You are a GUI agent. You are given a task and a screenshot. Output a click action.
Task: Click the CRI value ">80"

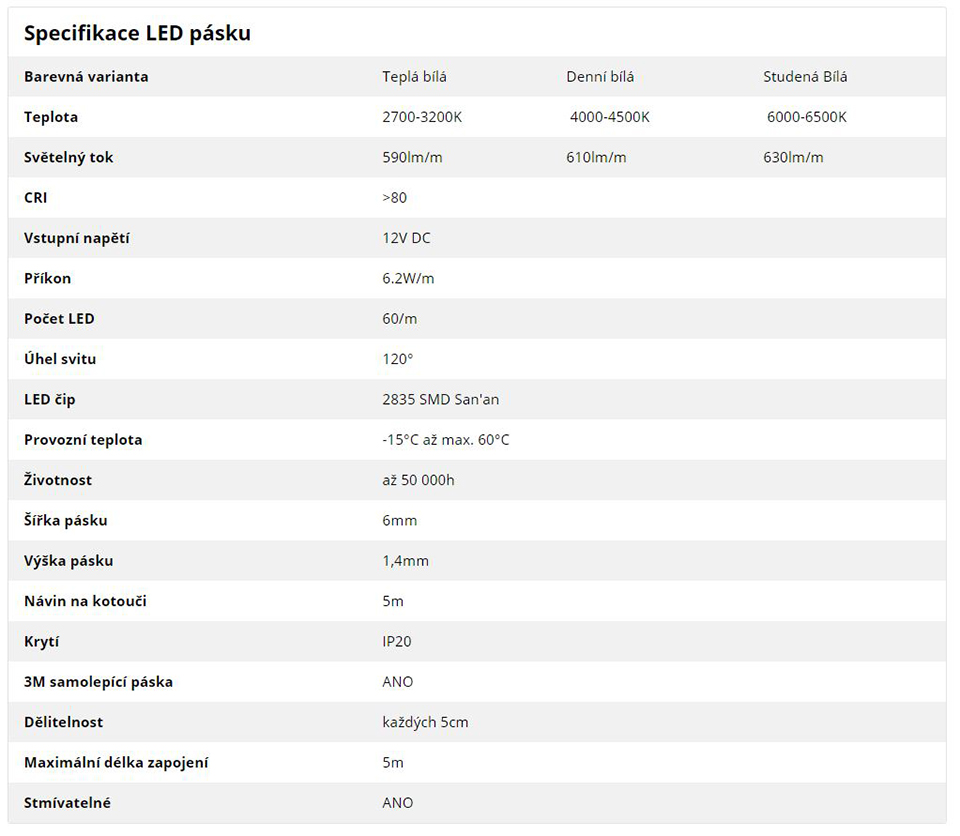click(x=395, y=198)
